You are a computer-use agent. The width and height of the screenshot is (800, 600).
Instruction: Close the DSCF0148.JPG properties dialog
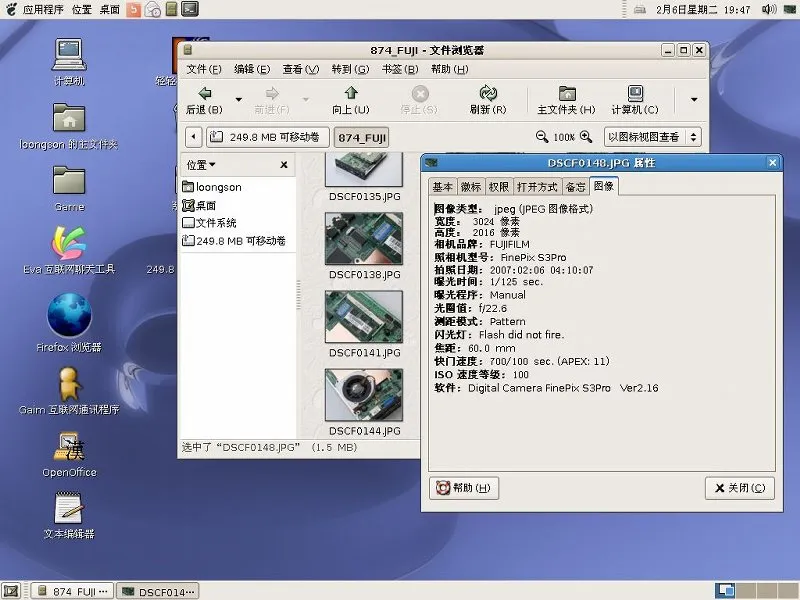tap(772, 163)
